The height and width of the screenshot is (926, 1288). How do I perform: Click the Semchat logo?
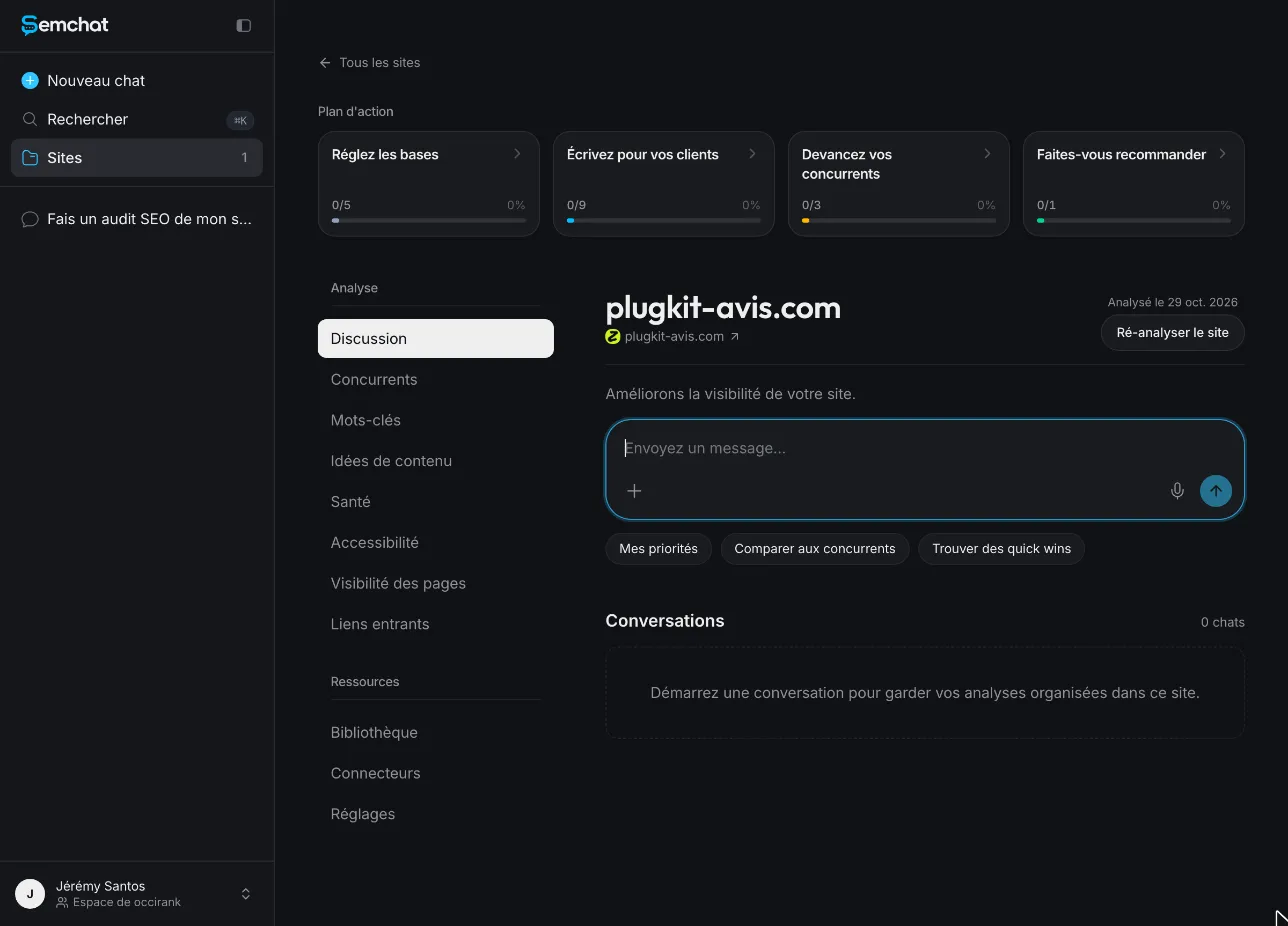[x=65, y=25]
